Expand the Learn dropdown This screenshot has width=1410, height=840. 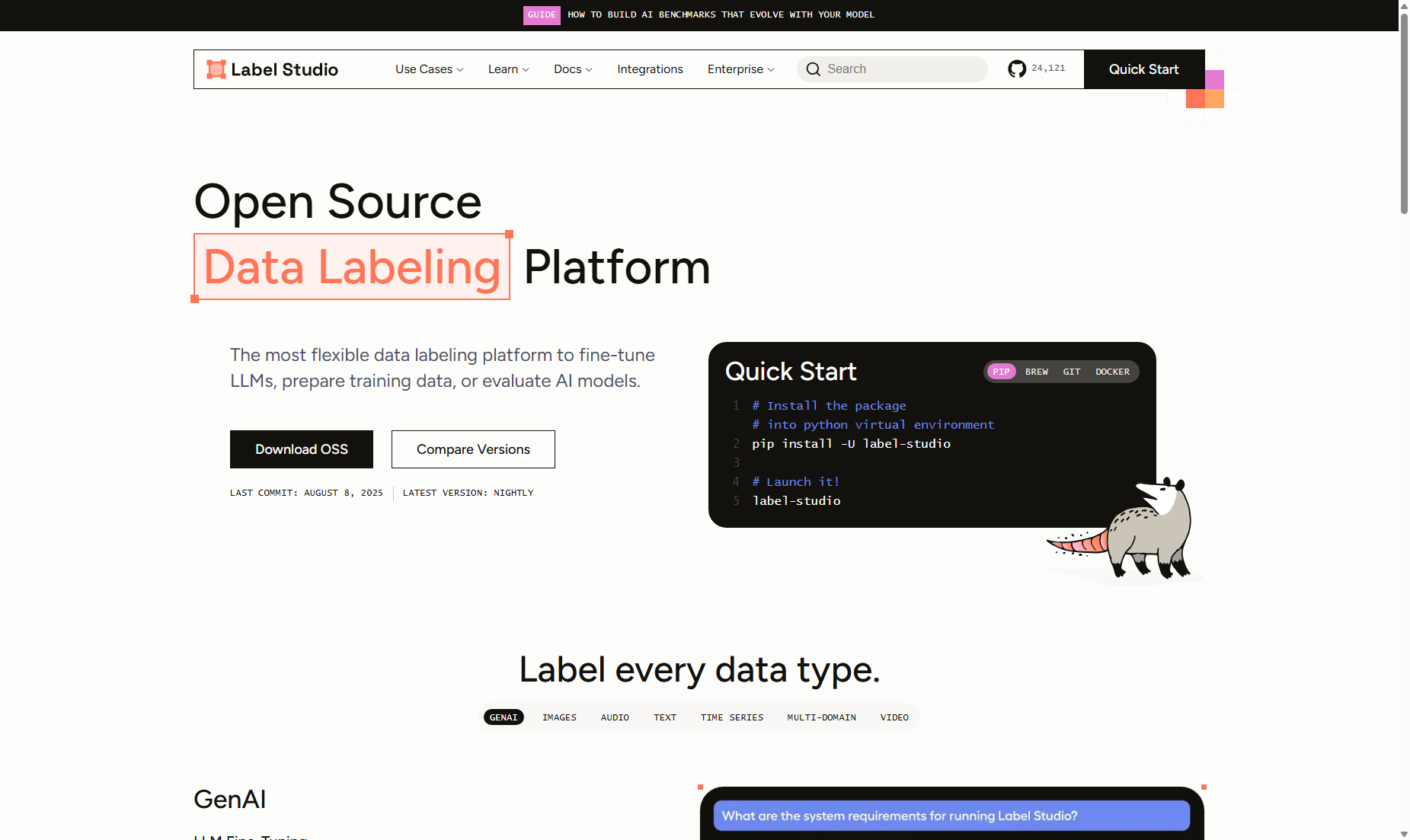point(508,69)
